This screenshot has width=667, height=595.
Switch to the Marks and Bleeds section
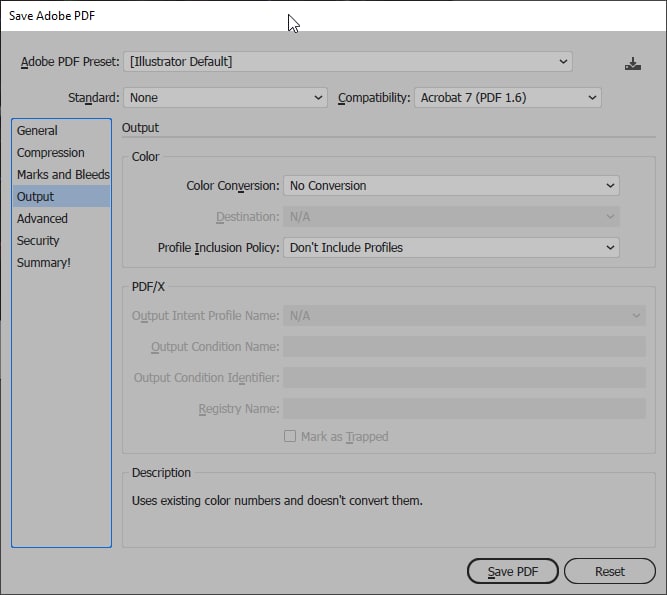coord(61,175)
